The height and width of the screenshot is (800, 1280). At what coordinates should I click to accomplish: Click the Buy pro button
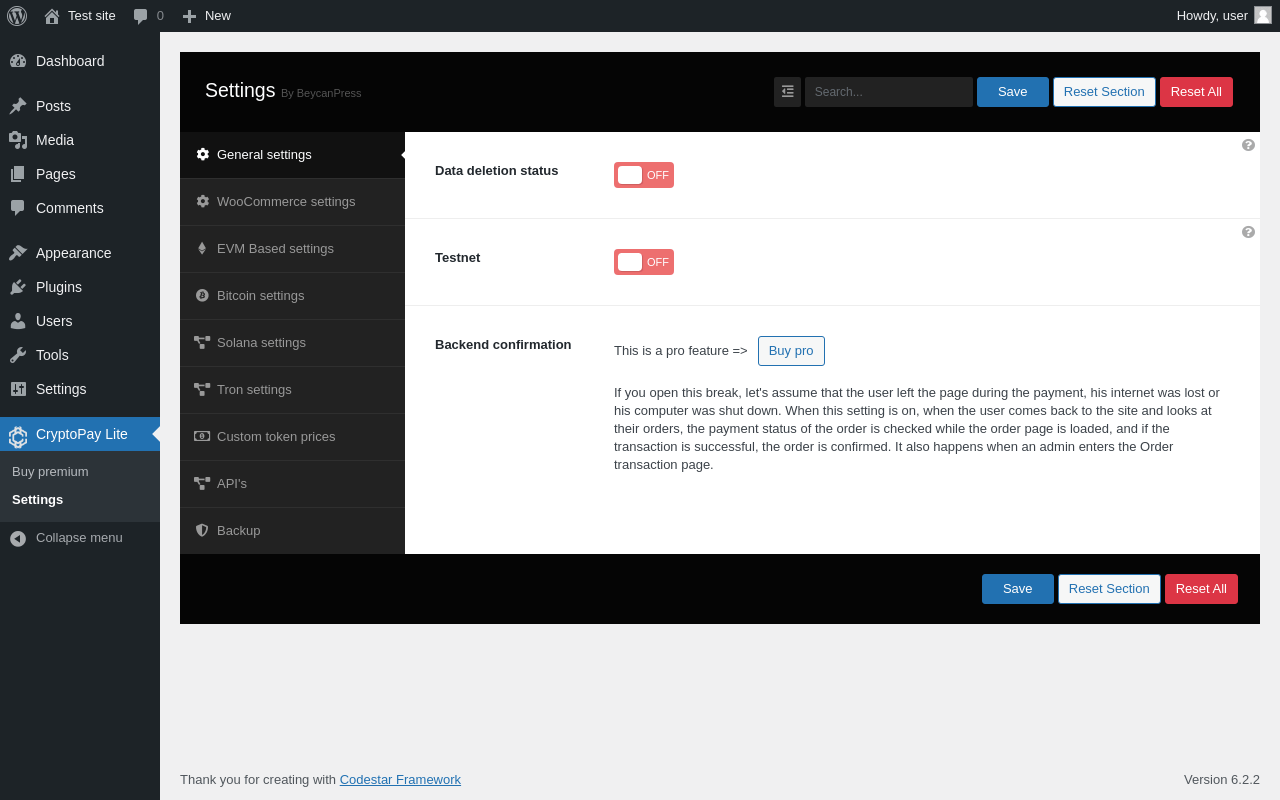pyautogui.click(x=791, y=351)
